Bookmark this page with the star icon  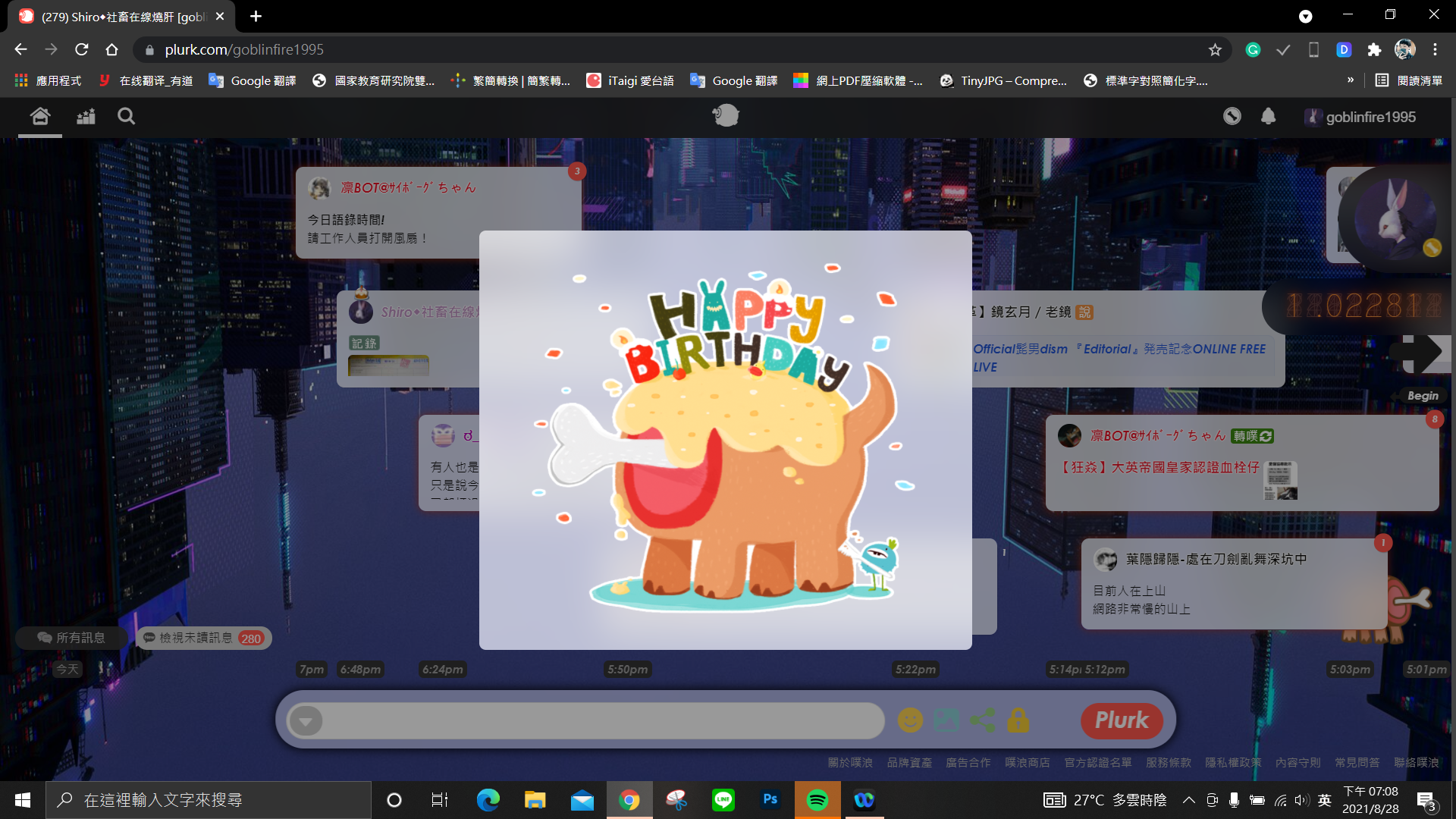point(1215,49)
